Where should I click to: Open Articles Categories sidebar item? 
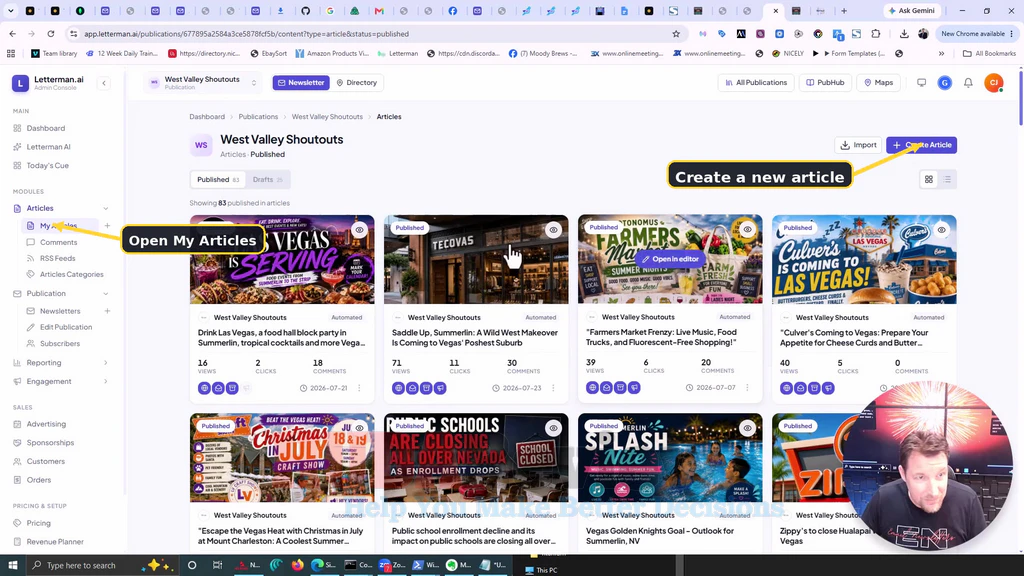tap(71, 274)
